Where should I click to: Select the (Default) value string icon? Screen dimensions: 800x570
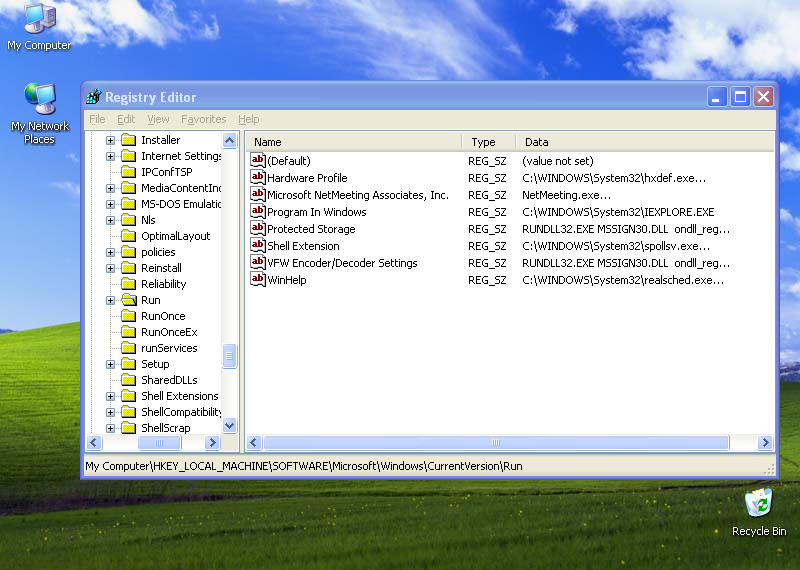[258, 160]
